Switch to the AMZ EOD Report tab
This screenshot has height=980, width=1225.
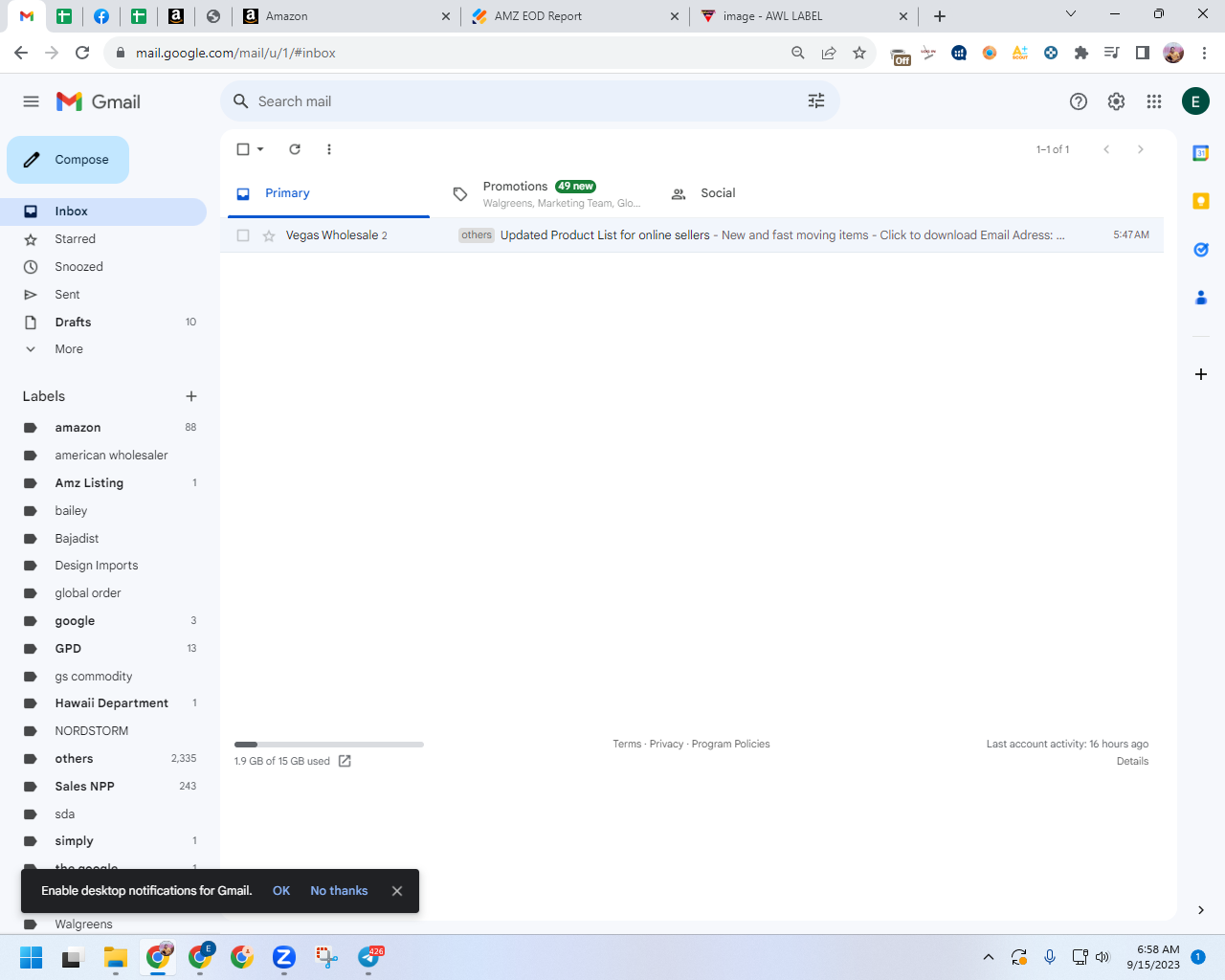click(574, 16)
